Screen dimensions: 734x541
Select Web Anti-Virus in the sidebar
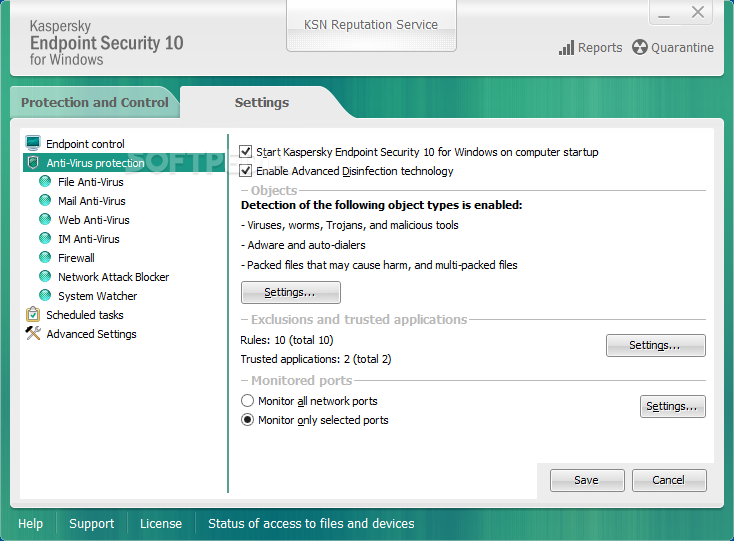pyautogui.click(x=94, y=219)
